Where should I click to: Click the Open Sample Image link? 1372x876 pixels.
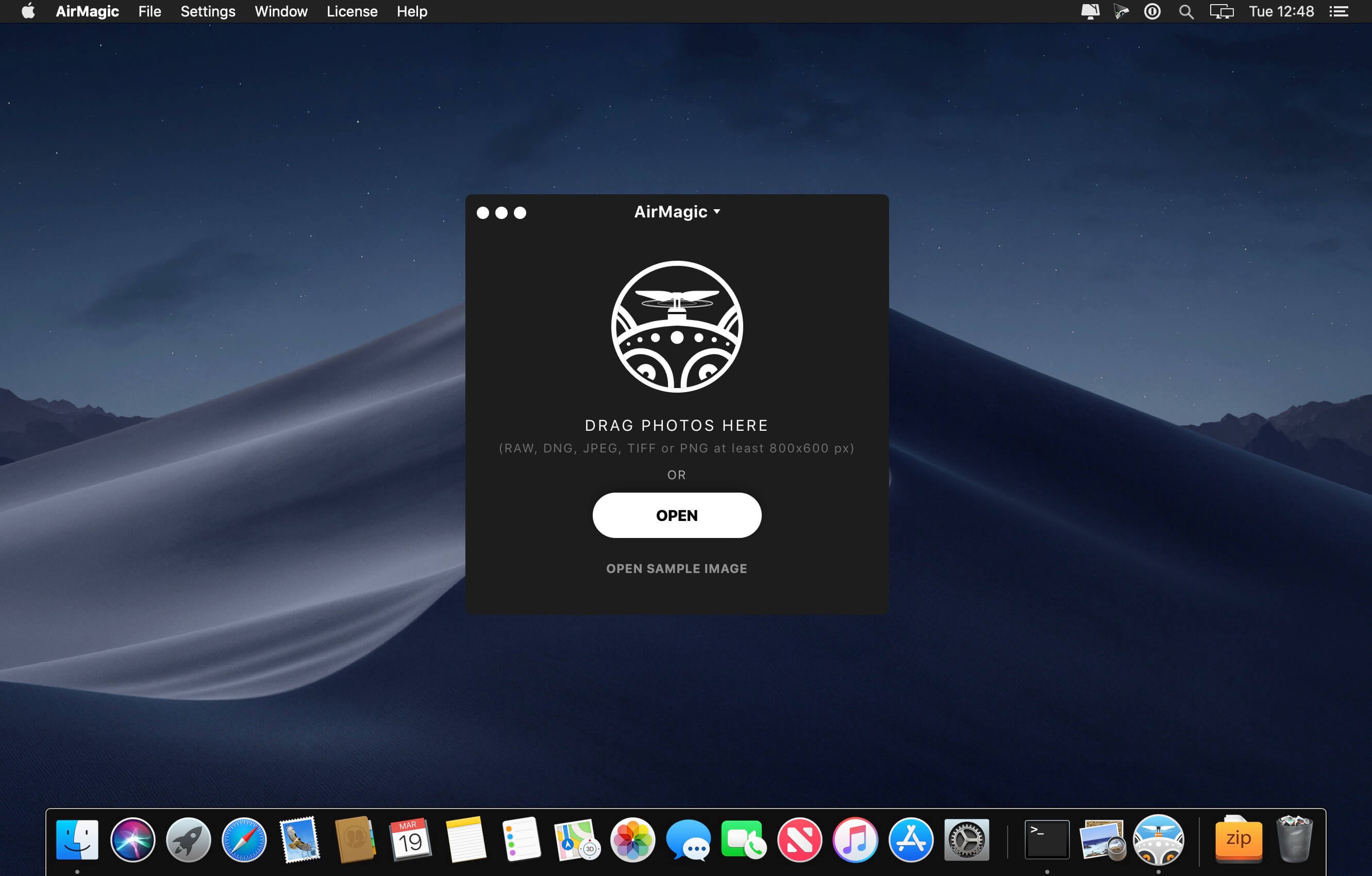676,568
